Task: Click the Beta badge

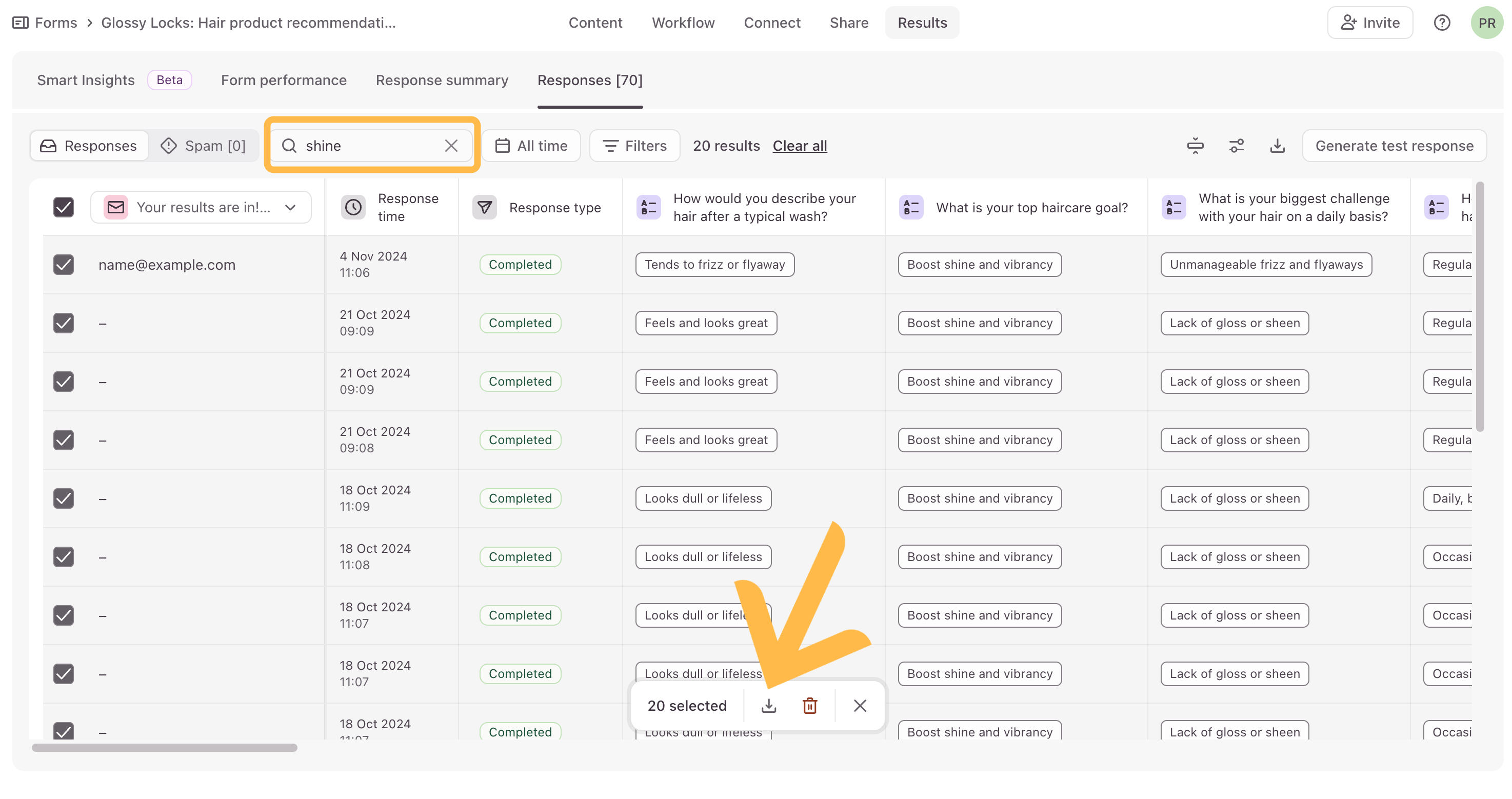Action: 170,80
